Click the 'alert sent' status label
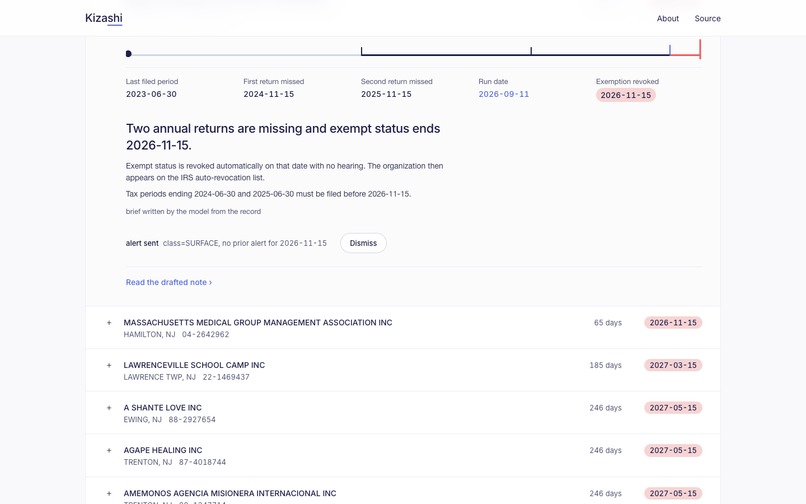This screenshot has width=806, height=504. coord(142,243)
